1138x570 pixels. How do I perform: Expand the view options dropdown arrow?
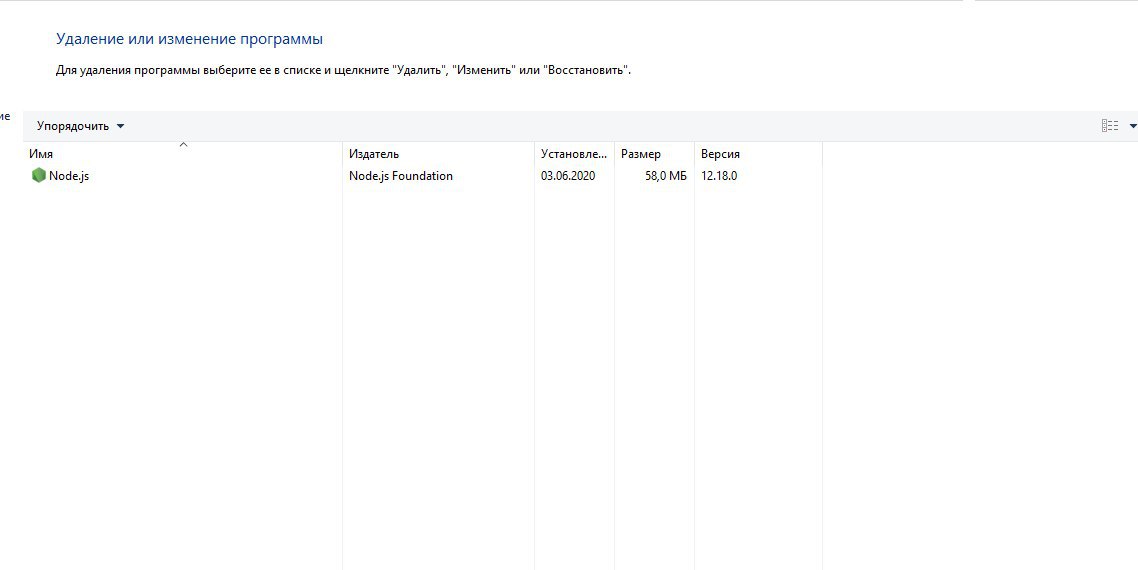pyautogui.click(x=1133, y=126)
